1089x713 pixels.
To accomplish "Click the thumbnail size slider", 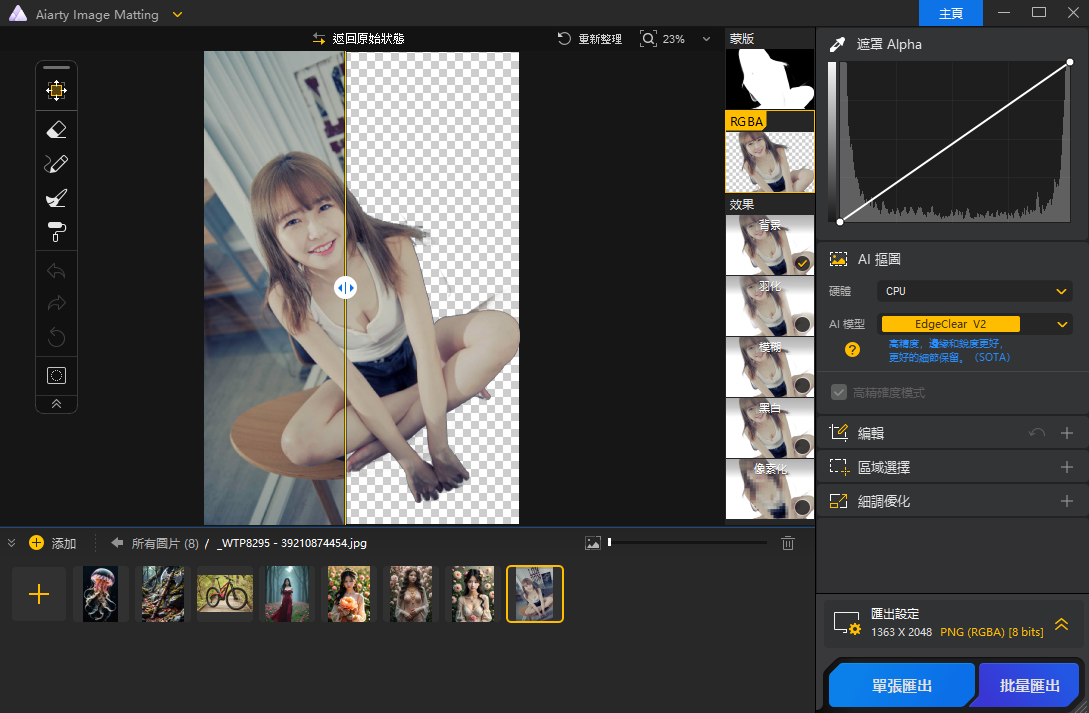I will click(x=686, y=543).
